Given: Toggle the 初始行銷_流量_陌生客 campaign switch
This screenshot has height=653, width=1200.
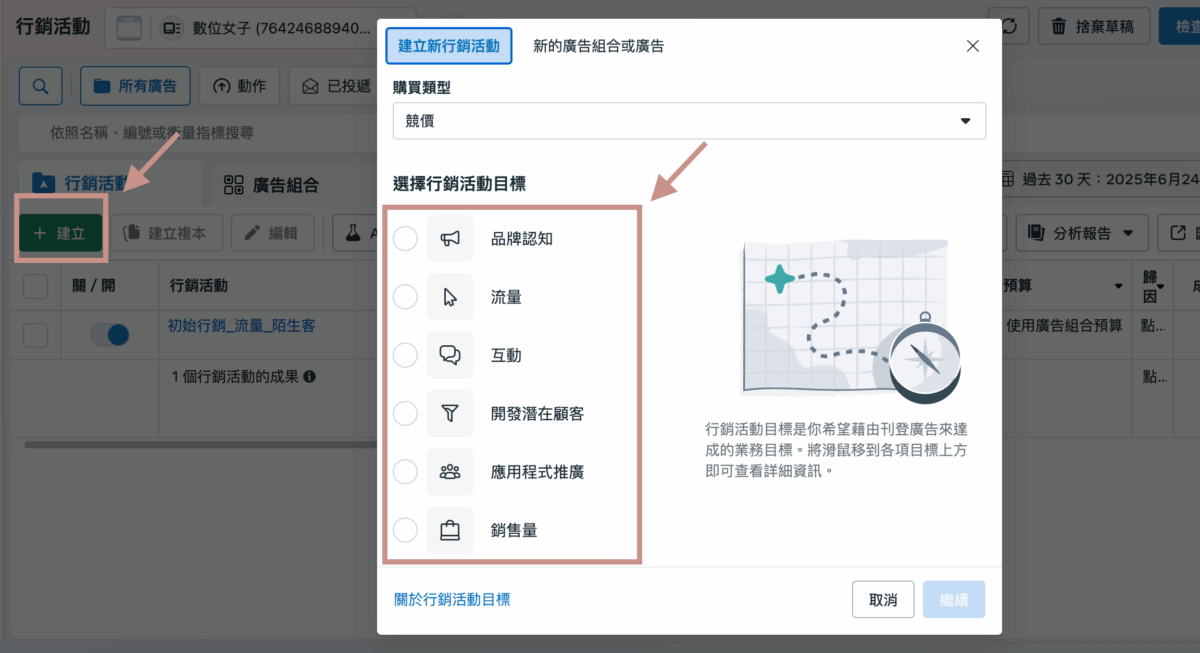Looking at the screenshot, I should pos(109,335).
